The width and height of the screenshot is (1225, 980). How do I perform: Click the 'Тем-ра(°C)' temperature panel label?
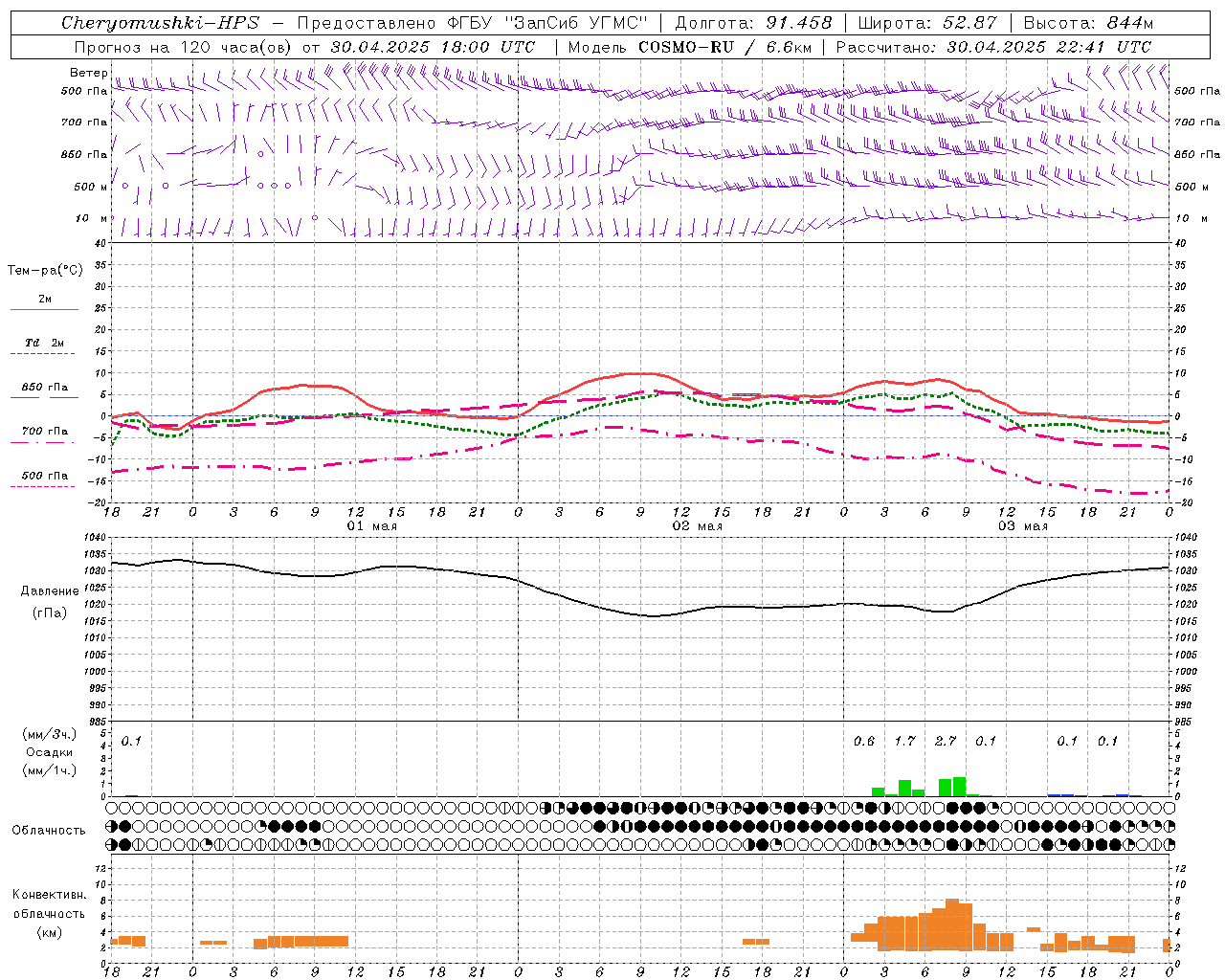45,271
